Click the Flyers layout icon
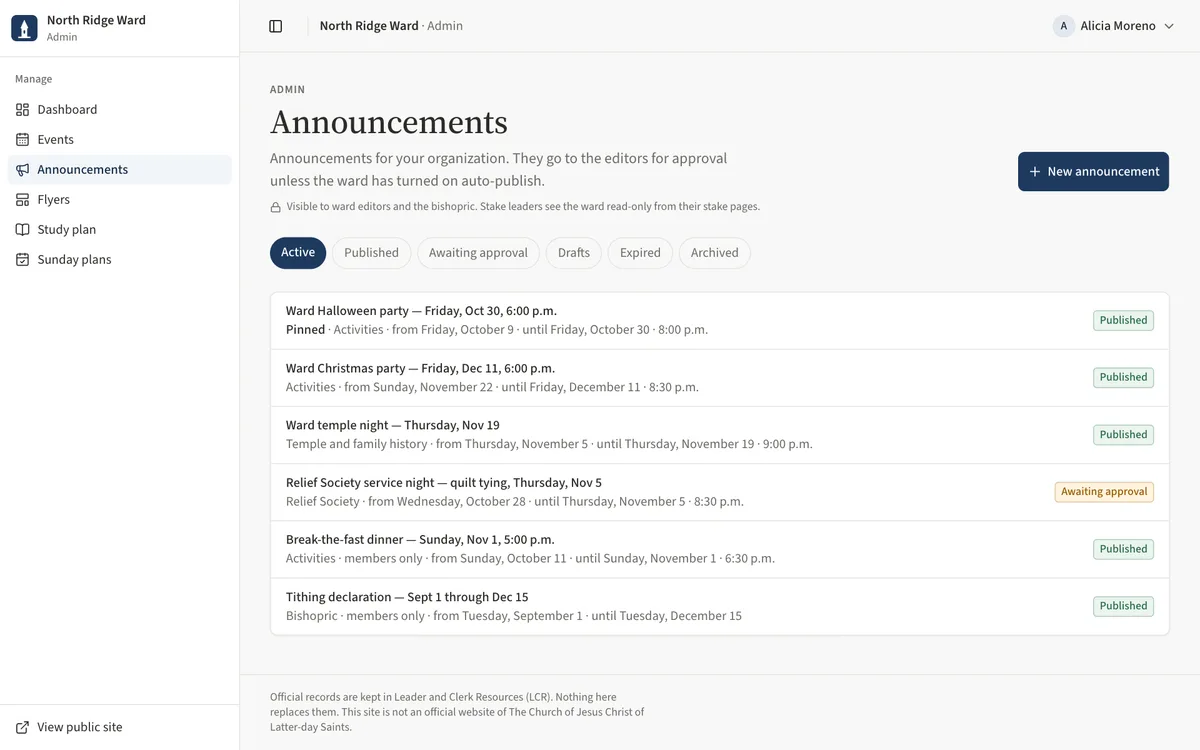This screenshot has height=750, width=1200. pyautogui.click(x=23, y=200)
